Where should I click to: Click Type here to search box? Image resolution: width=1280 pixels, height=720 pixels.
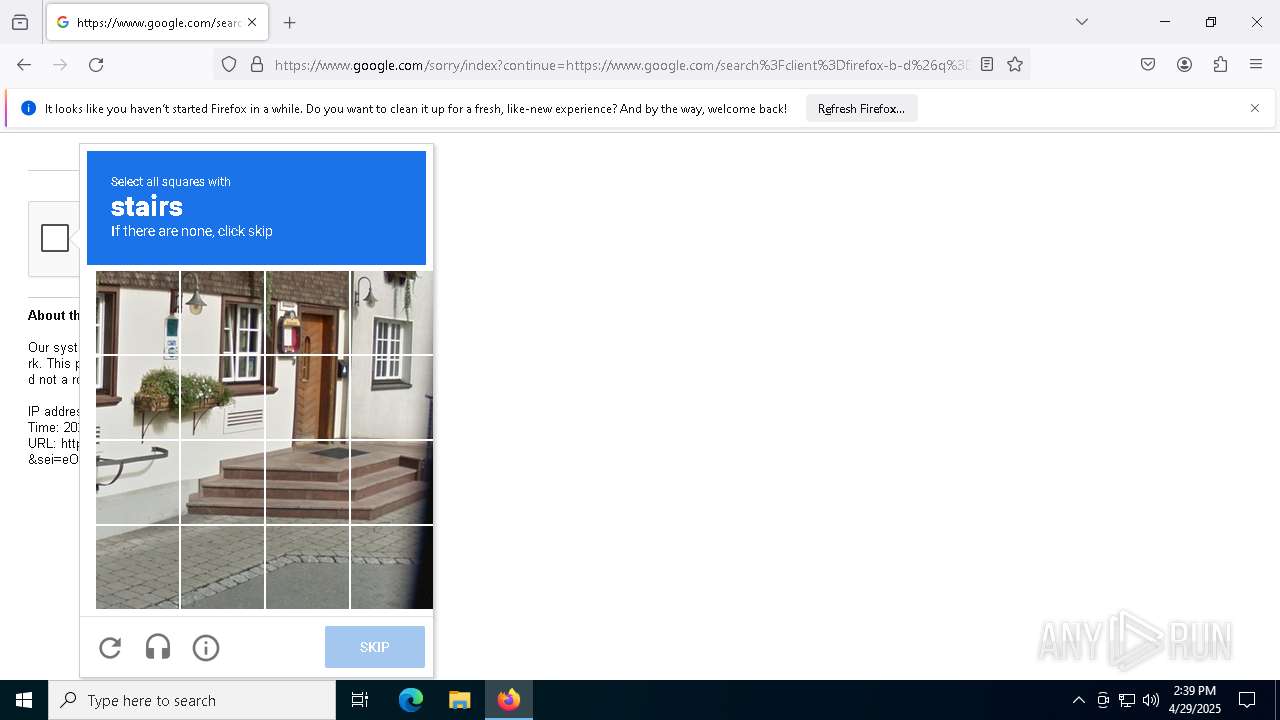pos(192,700)
